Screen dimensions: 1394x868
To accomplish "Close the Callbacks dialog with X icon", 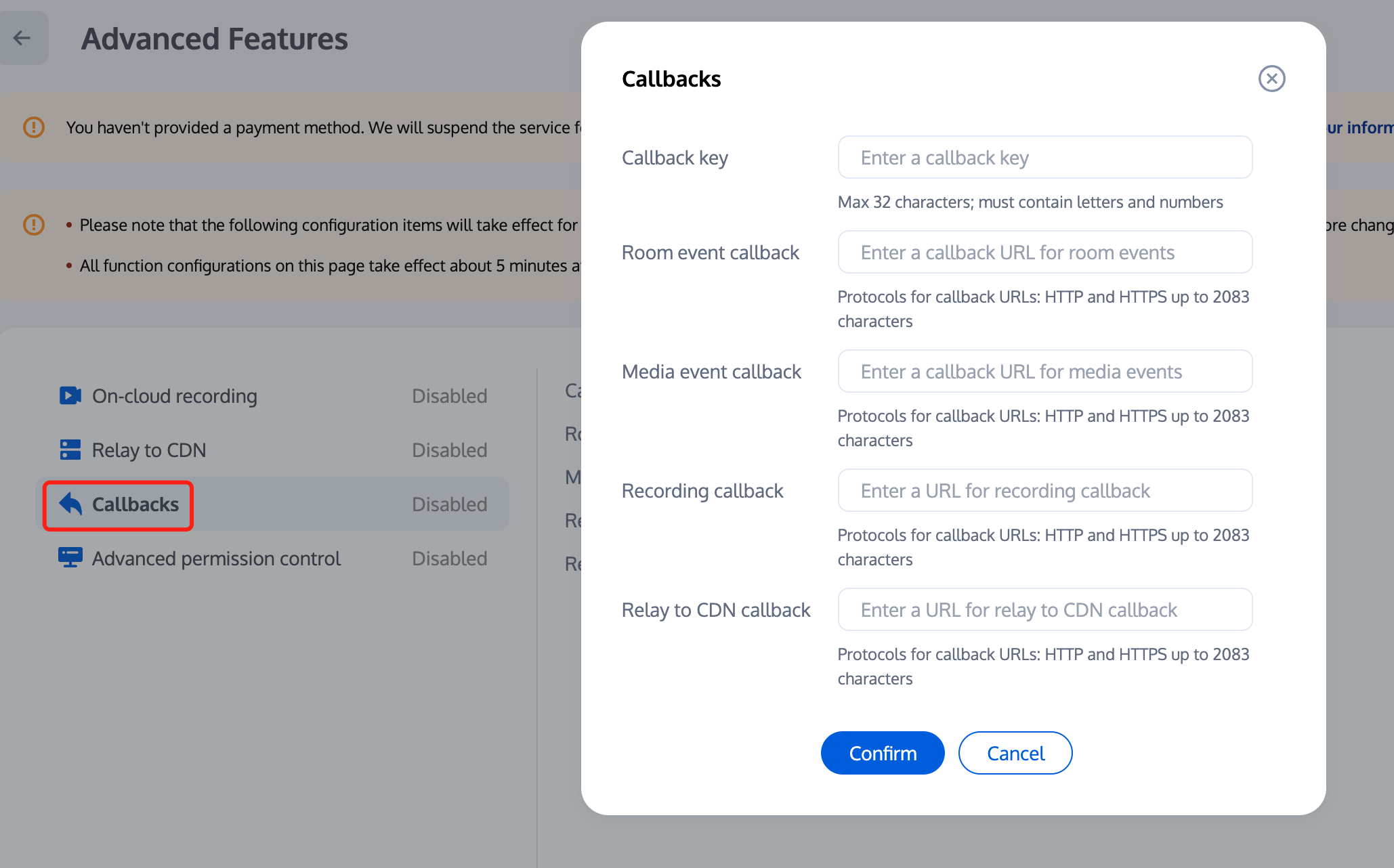I will click(1271, 79).
